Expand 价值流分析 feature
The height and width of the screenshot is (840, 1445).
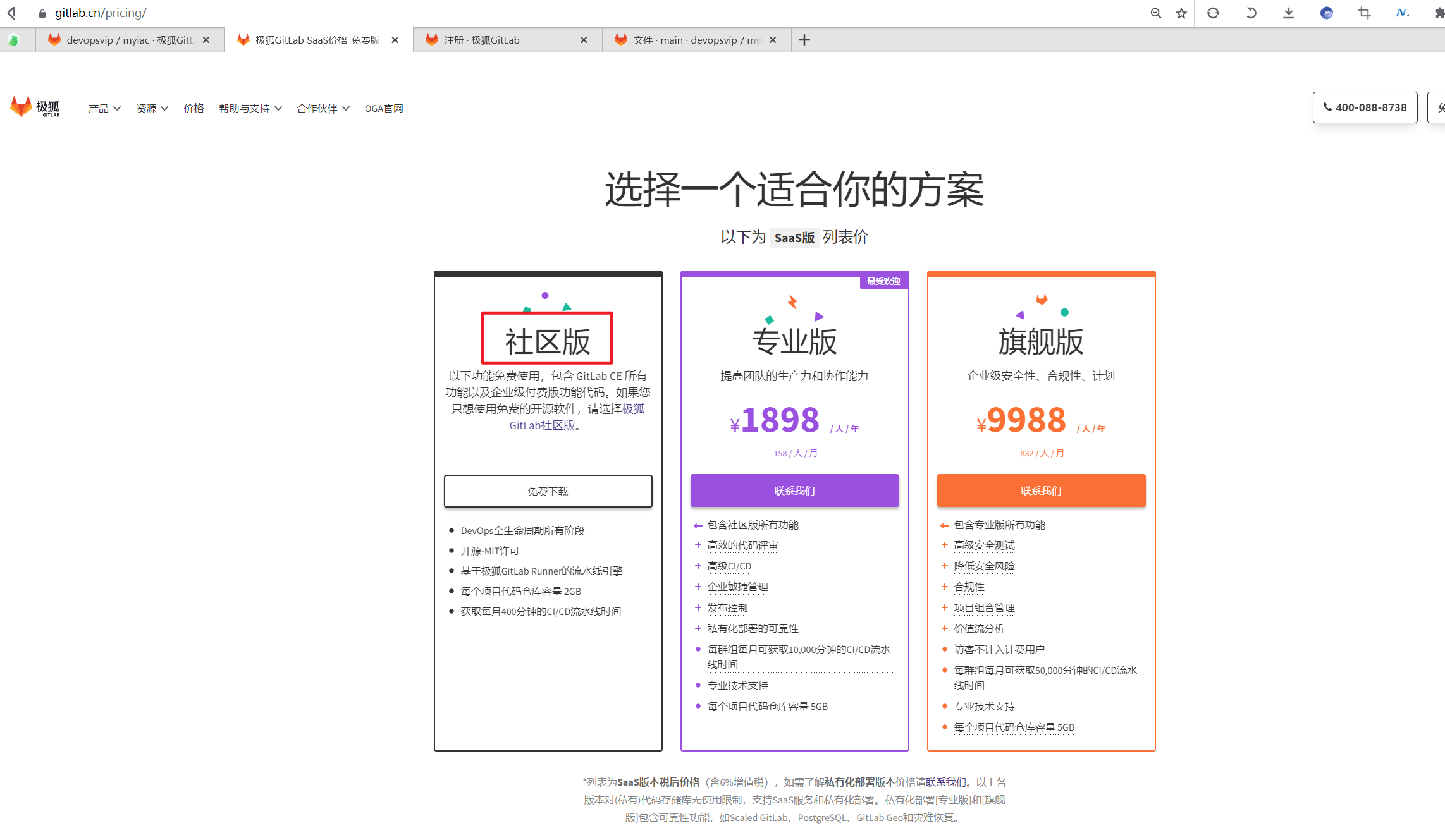979,629
